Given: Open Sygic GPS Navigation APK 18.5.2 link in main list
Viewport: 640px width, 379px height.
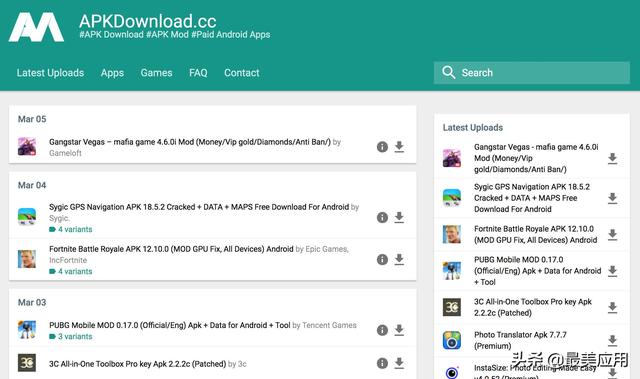Looking at the screenshot, I should (199, 207).
